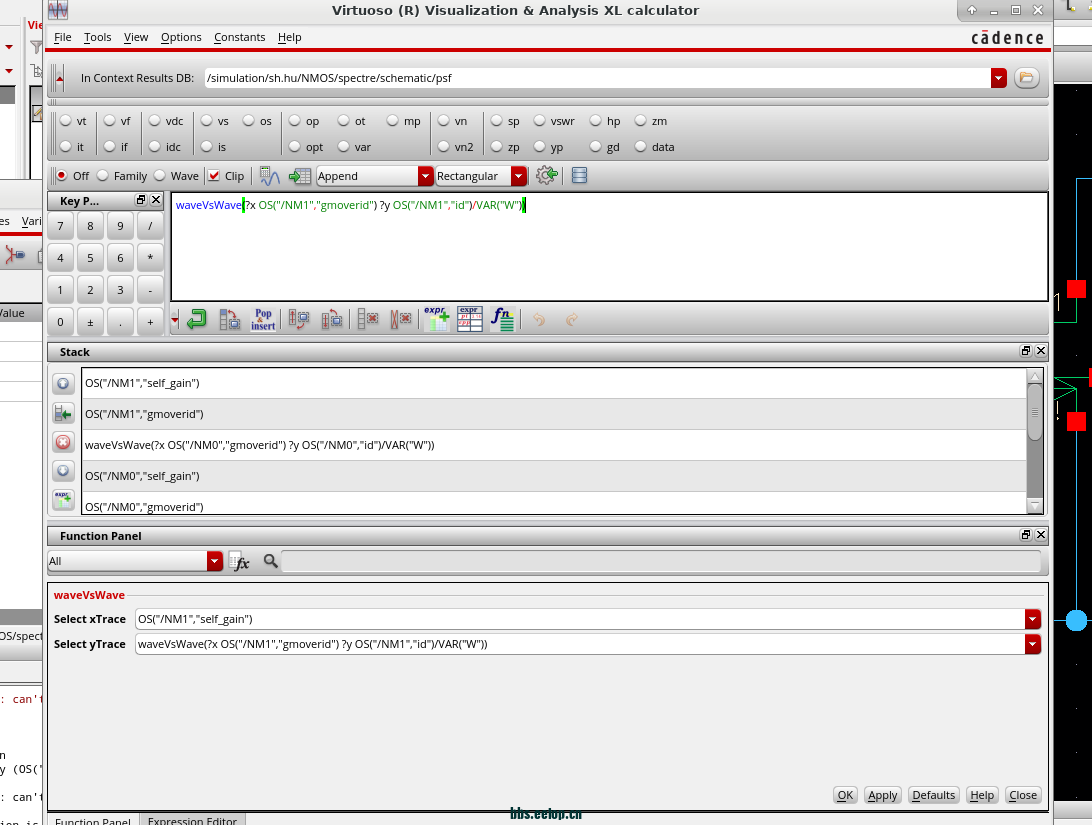1092x825 pixels.
Task: Click the rotate stack down icon
Action: point(299,320)
